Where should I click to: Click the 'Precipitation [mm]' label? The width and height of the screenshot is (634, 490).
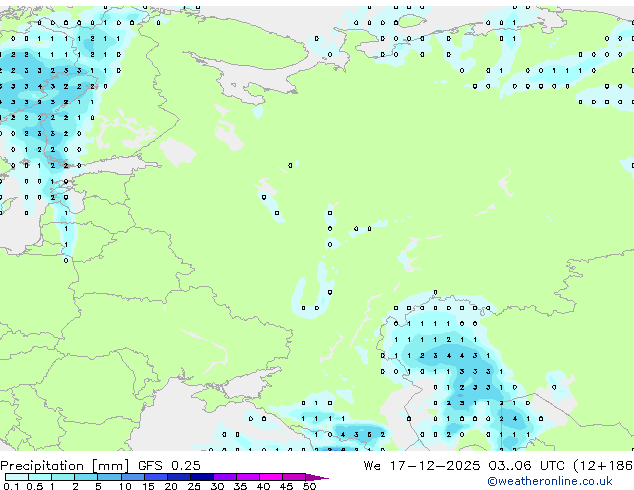(65, 466)
